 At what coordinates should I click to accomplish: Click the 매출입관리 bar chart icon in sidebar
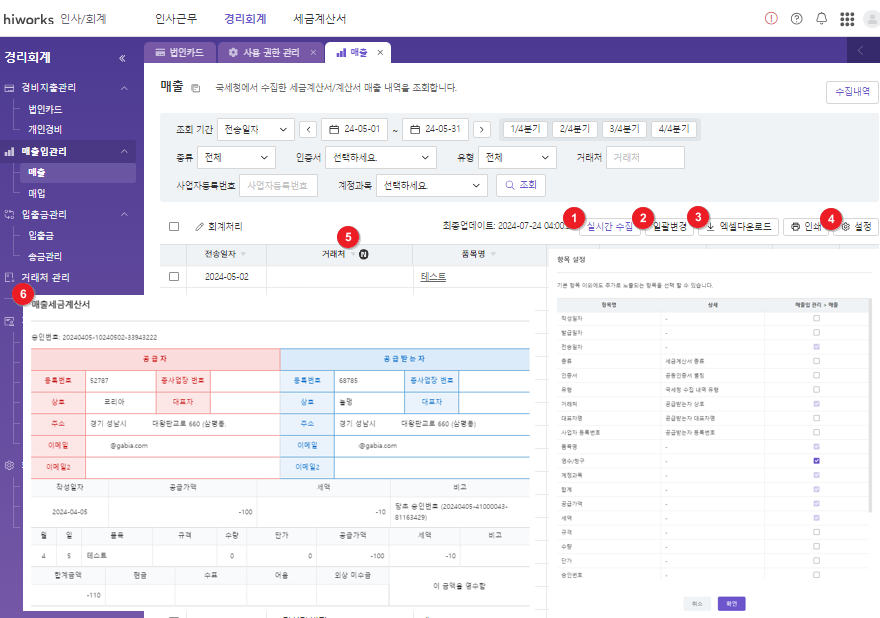[x=10, y=152]
